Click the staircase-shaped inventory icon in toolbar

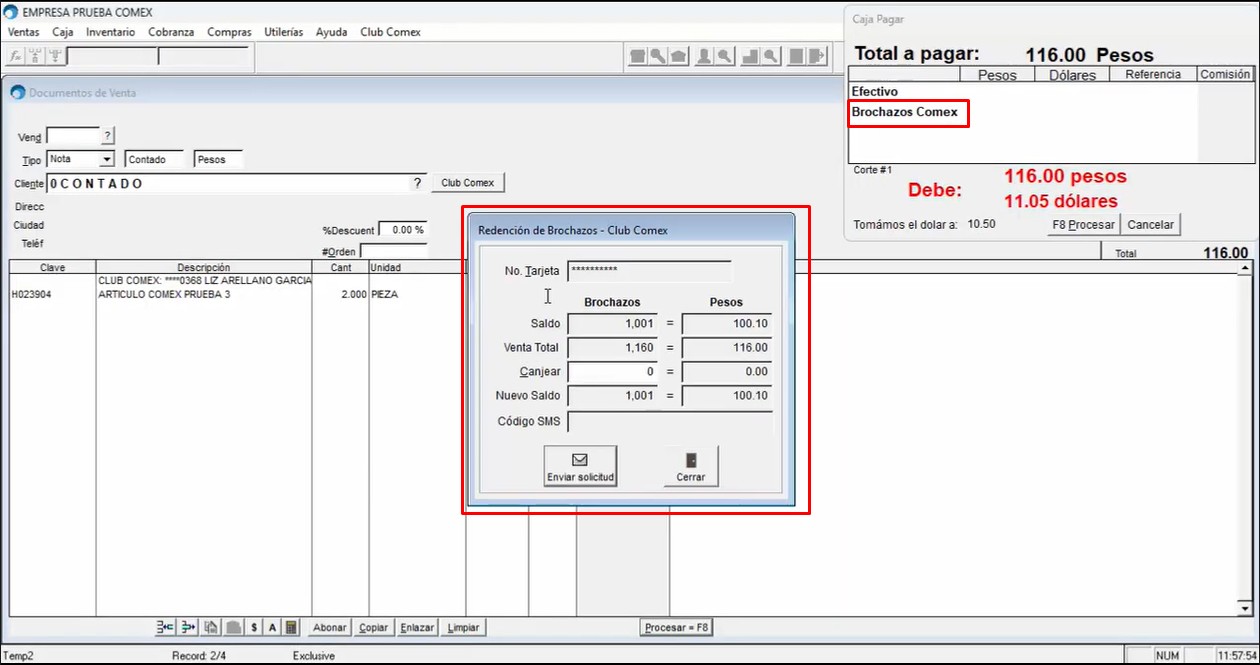click(x=751, y=57)
